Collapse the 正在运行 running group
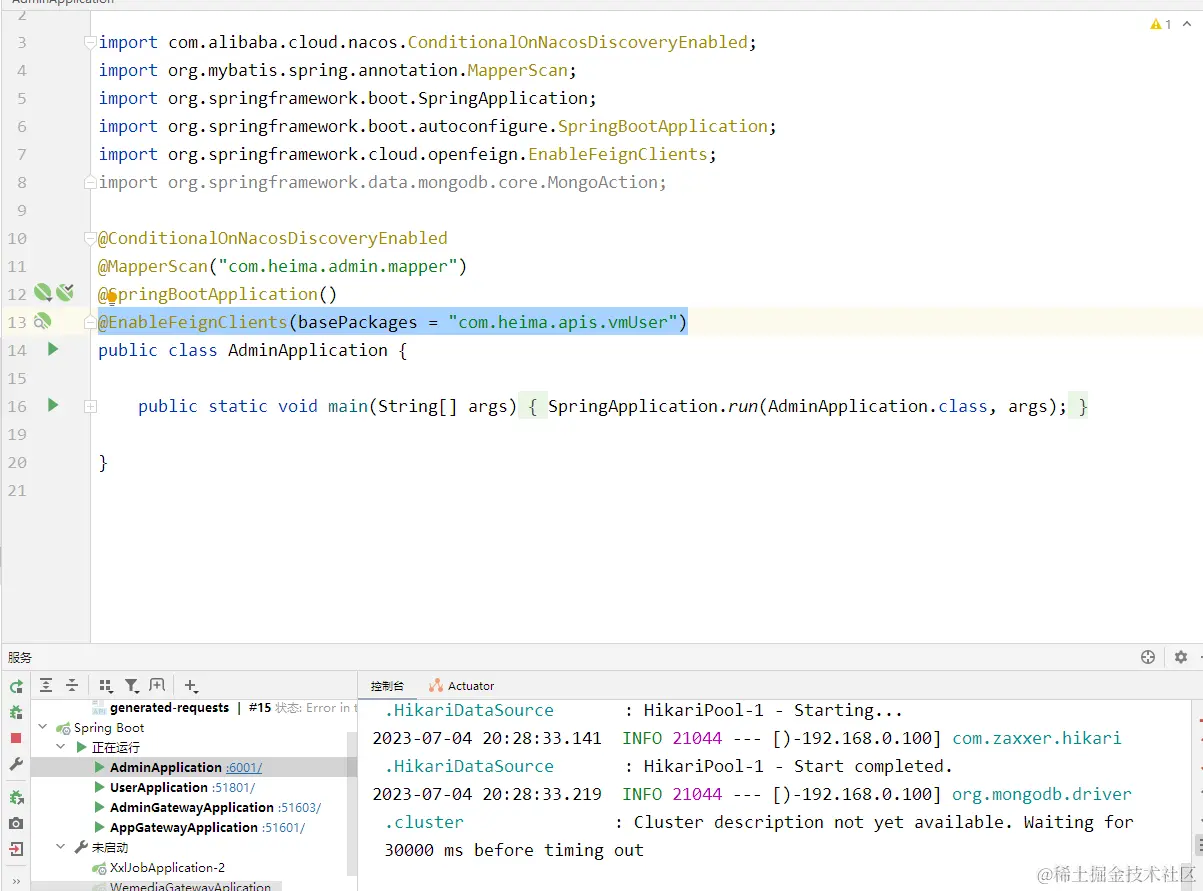 click(62, 748)
